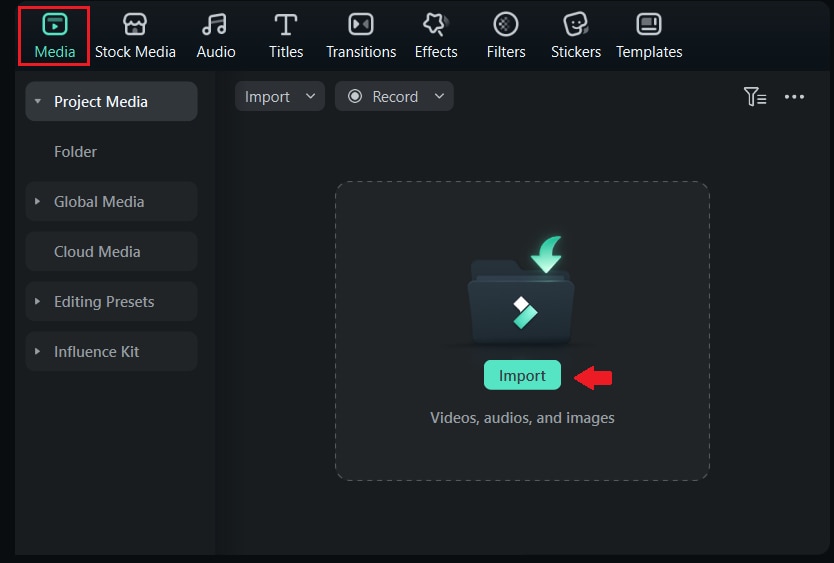
Task: Open the Effects tab
Action: [436, 36]
